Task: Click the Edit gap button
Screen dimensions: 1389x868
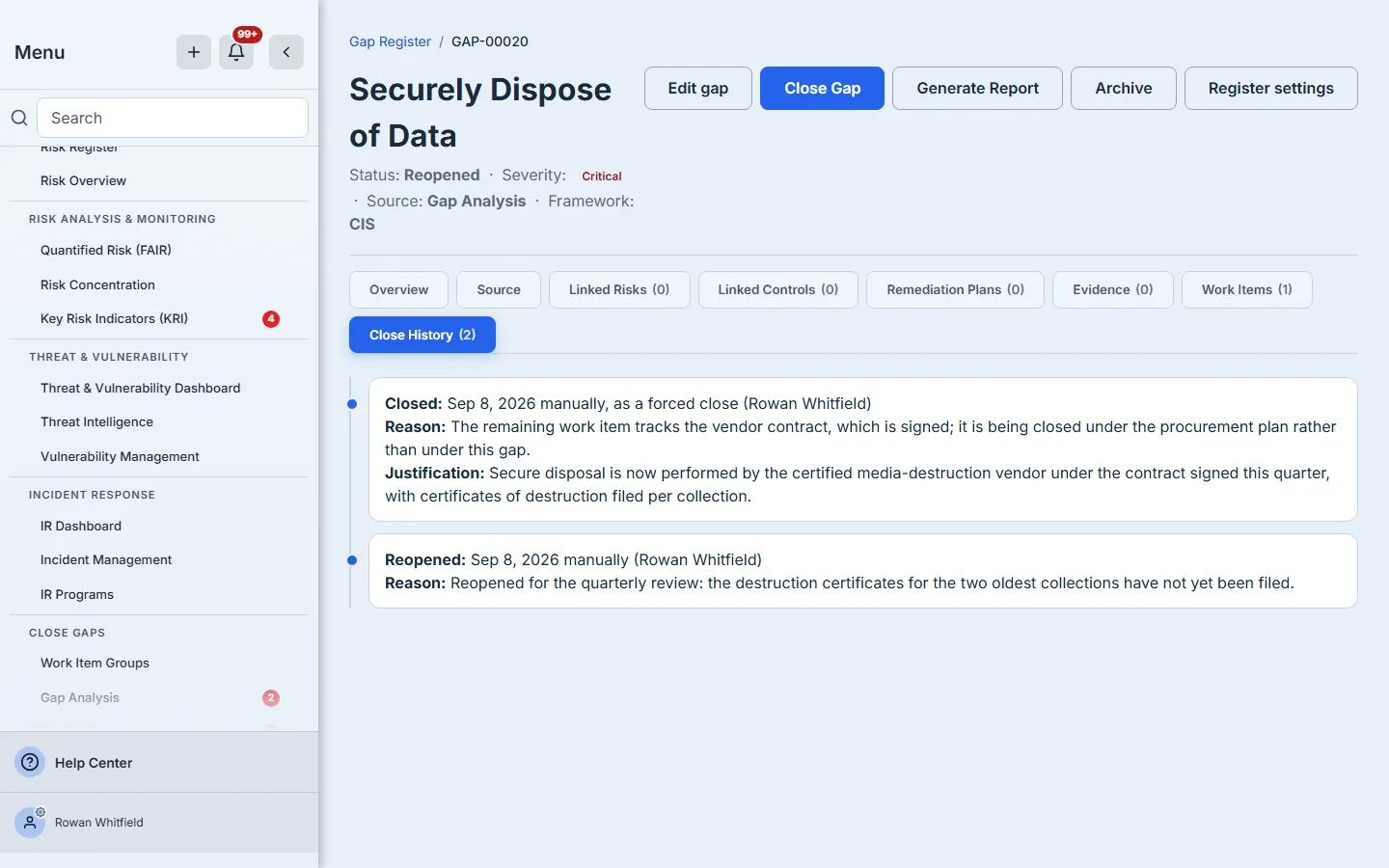Action: point(698,88)
